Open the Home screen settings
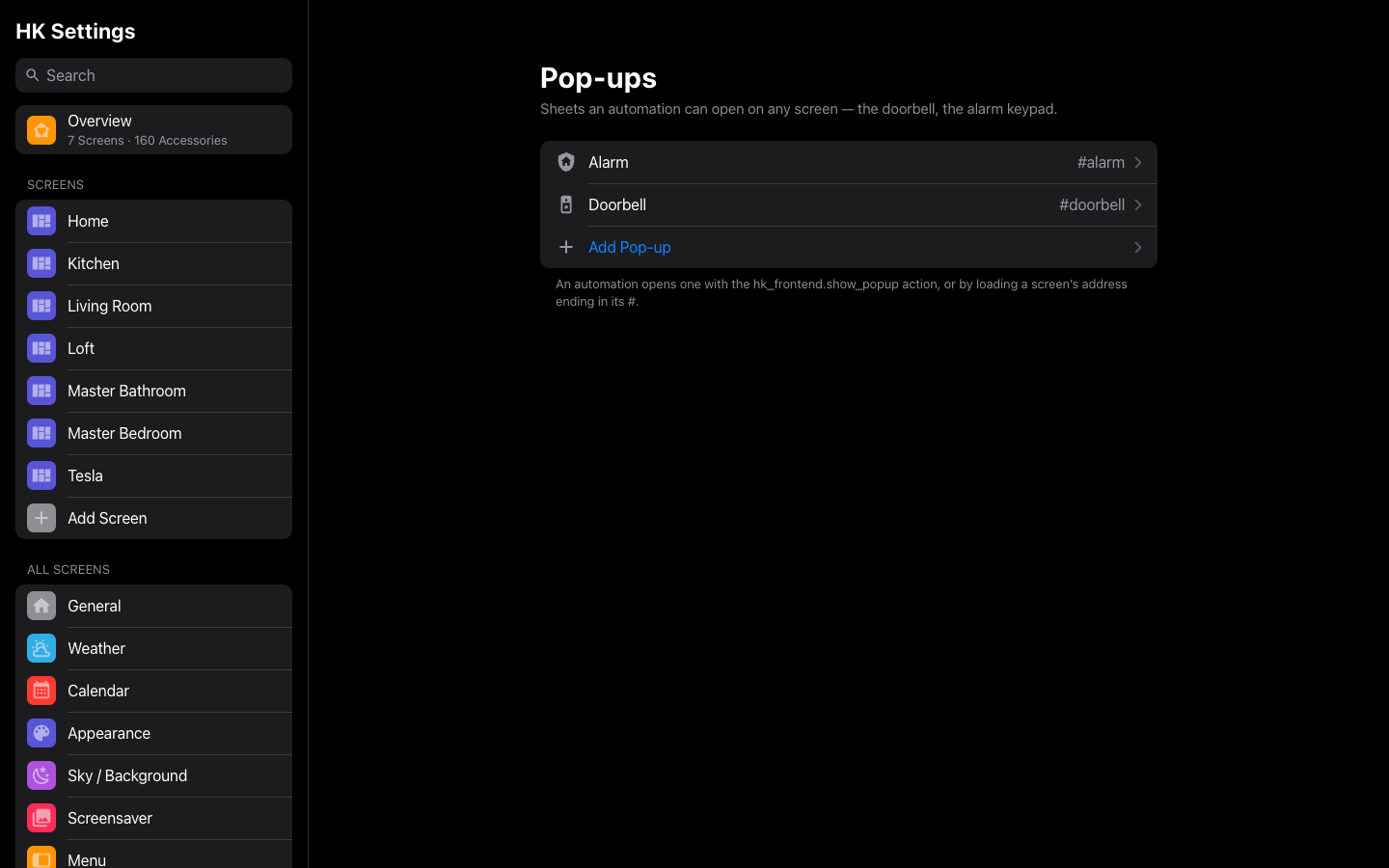Image resolution: width=1389 pixels, height=868 pixels. pyautogui.click(x=153, y=221)
